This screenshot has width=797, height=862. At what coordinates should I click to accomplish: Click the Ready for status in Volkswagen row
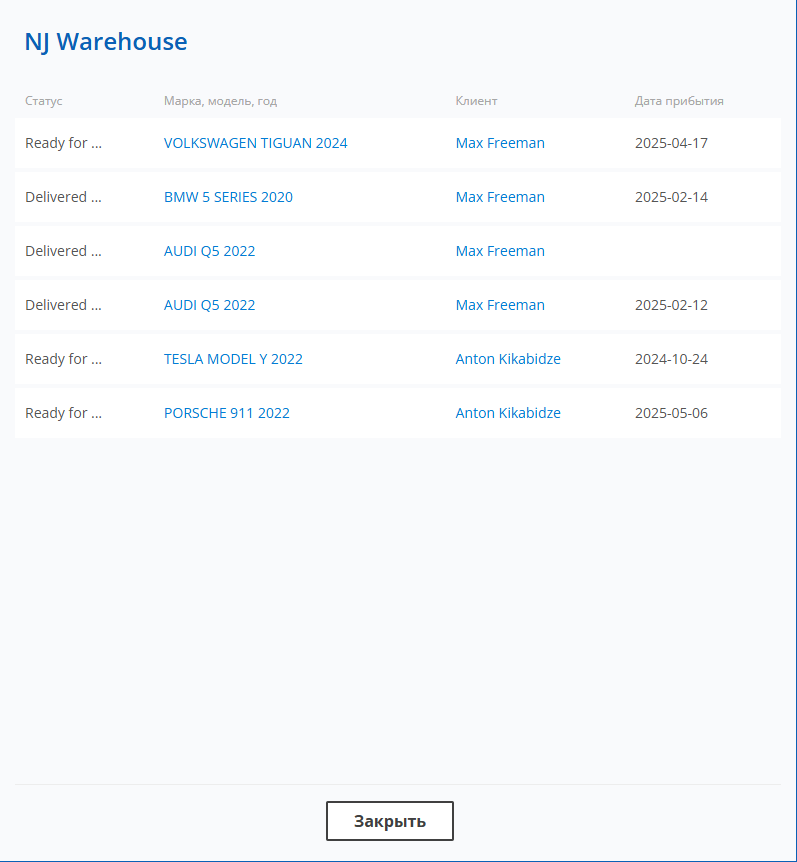tap(63, 143)
